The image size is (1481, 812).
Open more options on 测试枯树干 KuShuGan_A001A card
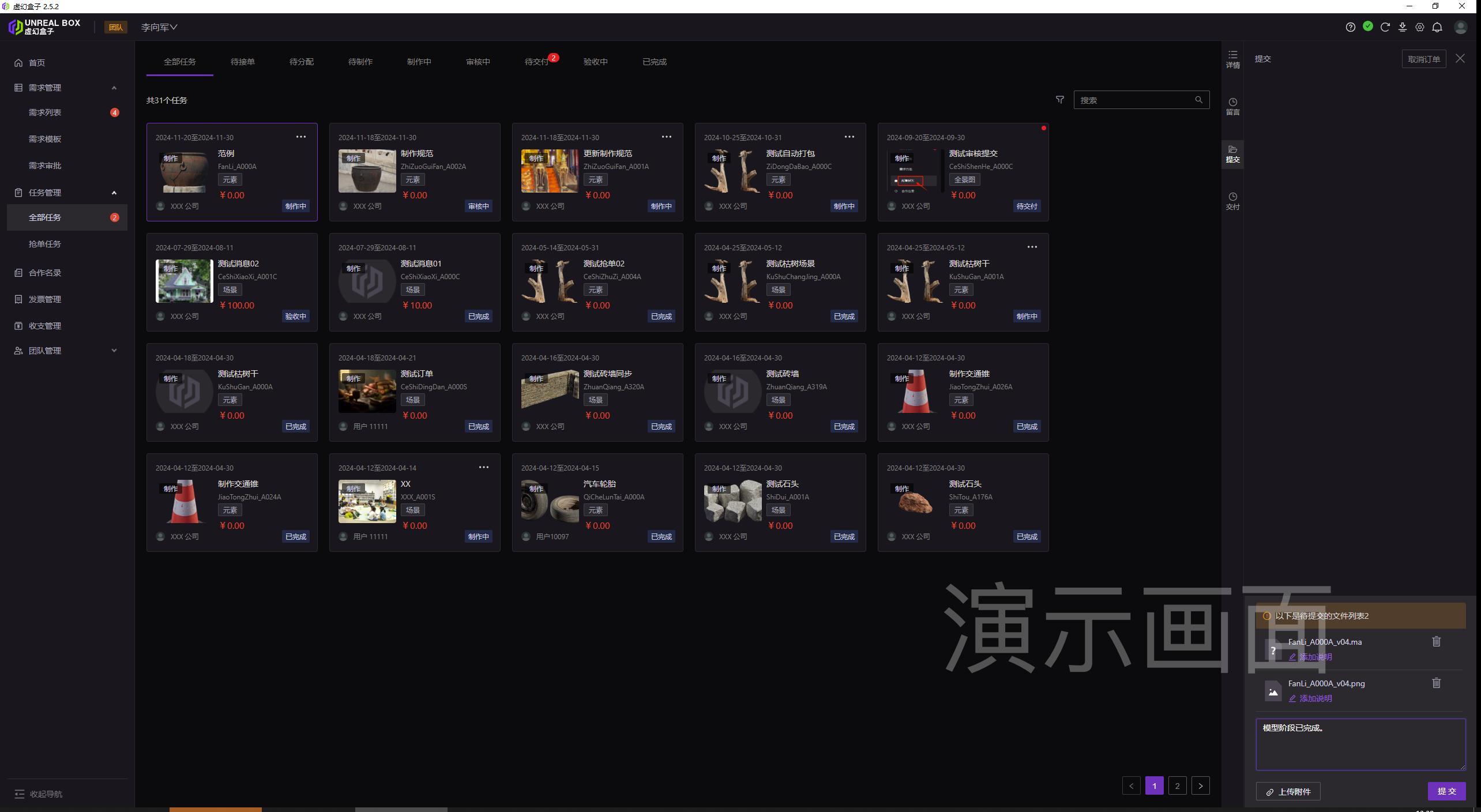tap(1032, 247)
